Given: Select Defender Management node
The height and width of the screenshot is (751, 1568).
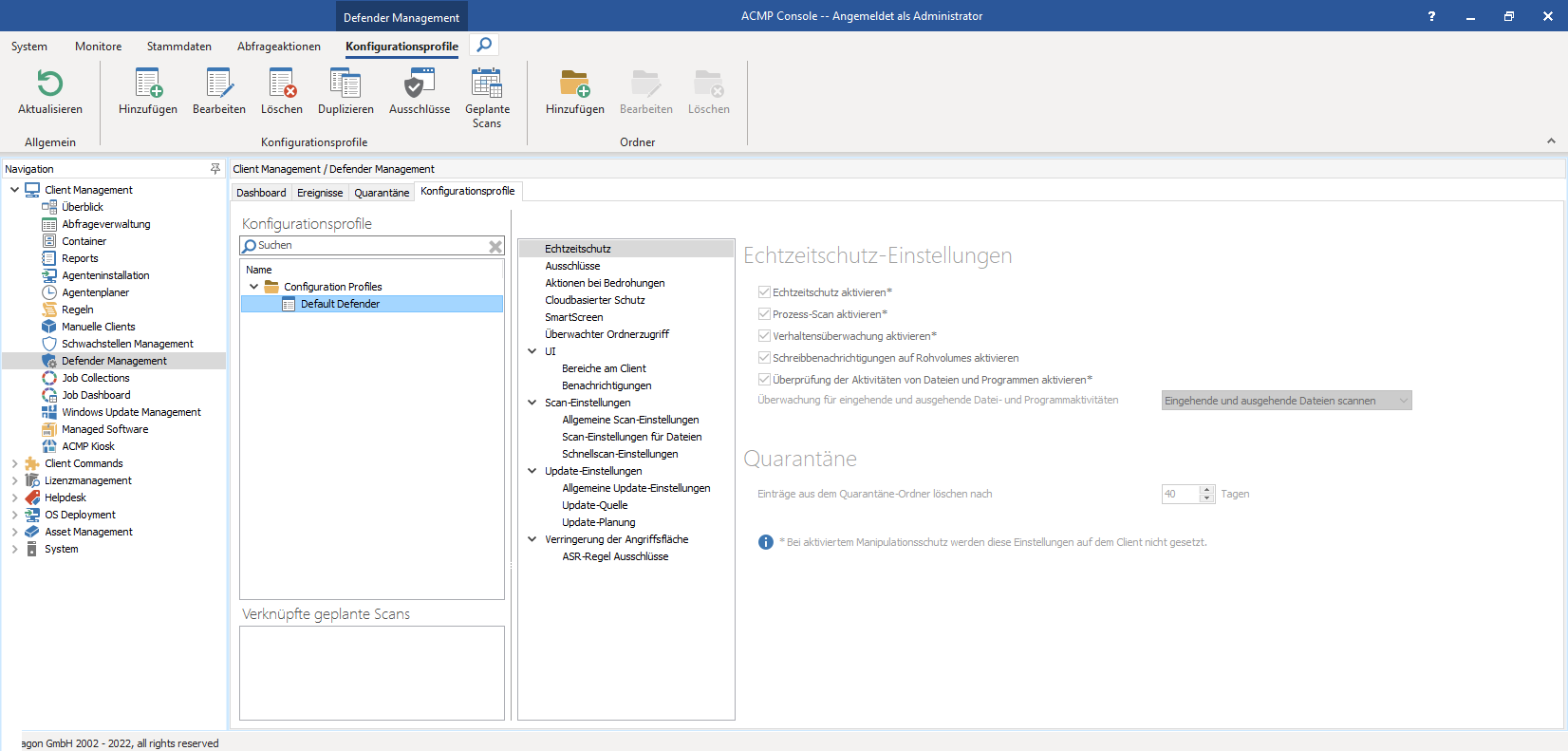Looking at the screenshot, I should (x=114, y=361).
